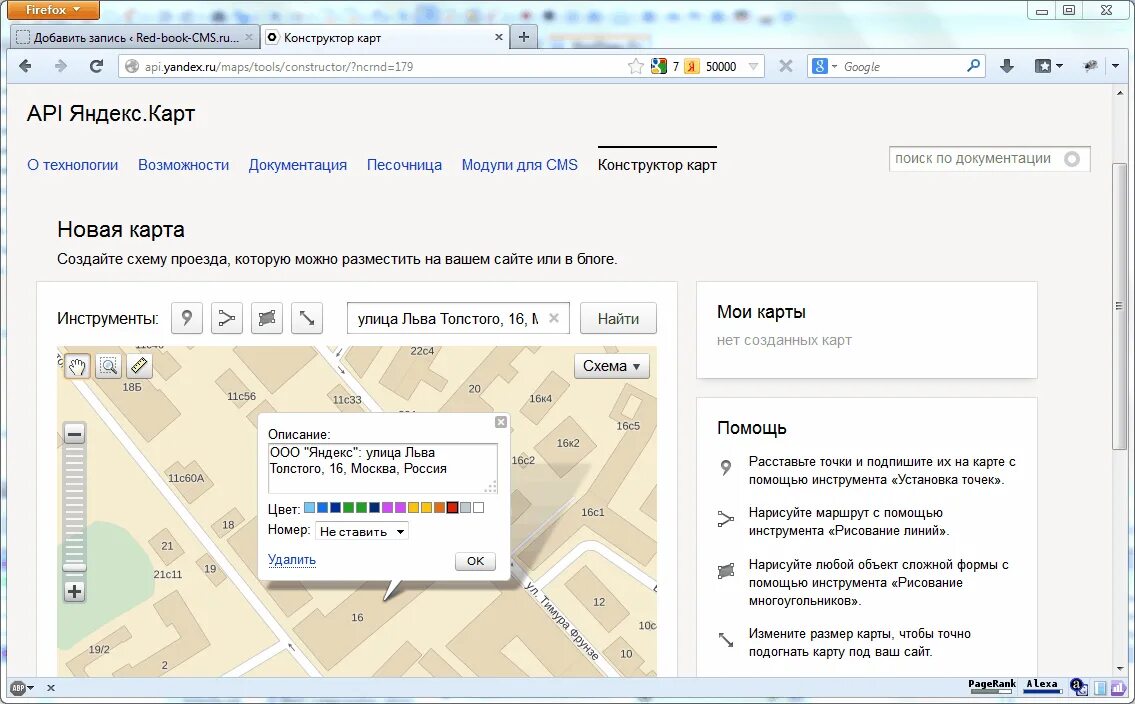Open the Возможности menu item

(x=184, y=165)
